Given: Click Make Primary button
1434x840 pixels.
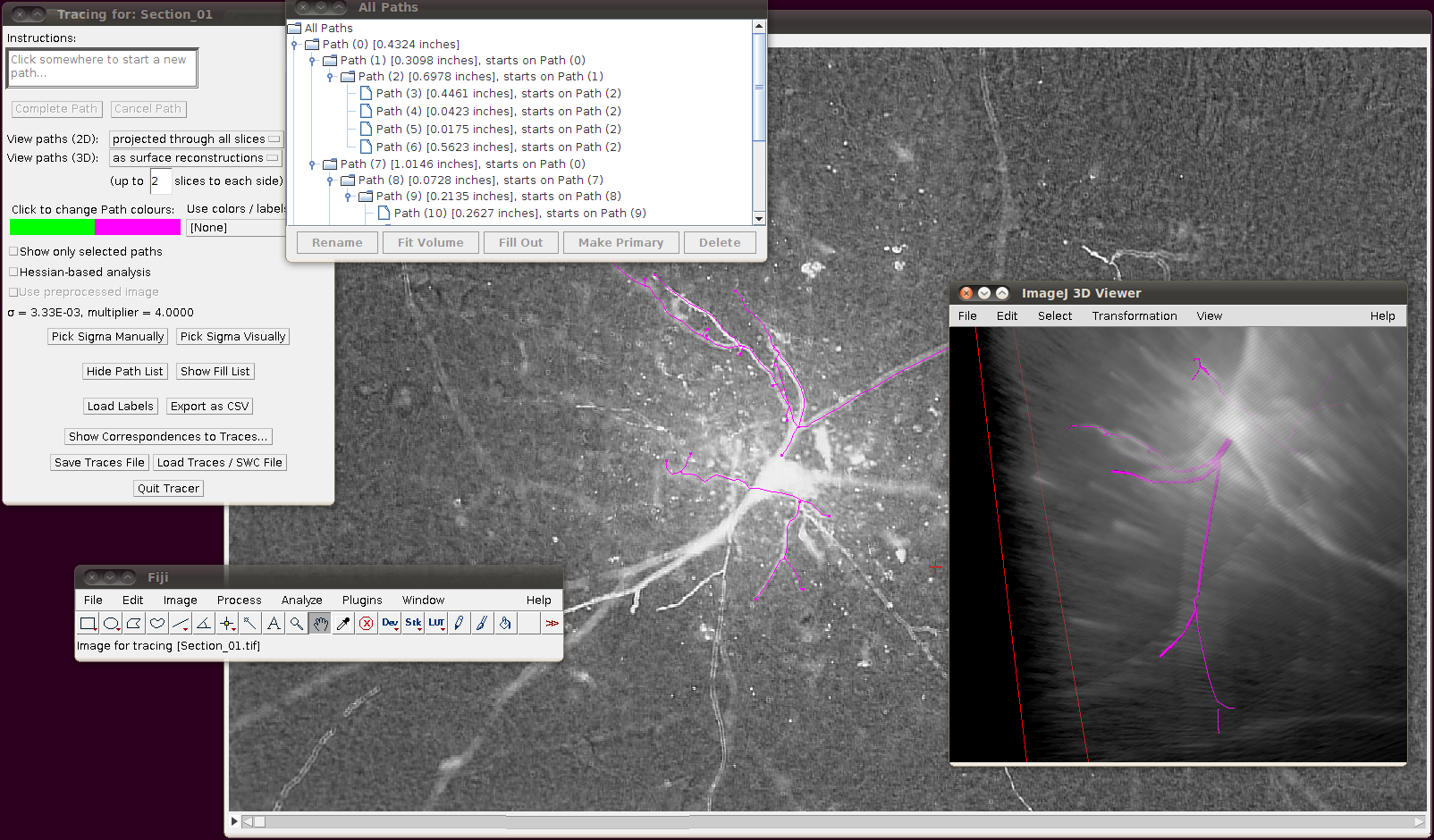Looking at the screenshot, I should 621,243.
